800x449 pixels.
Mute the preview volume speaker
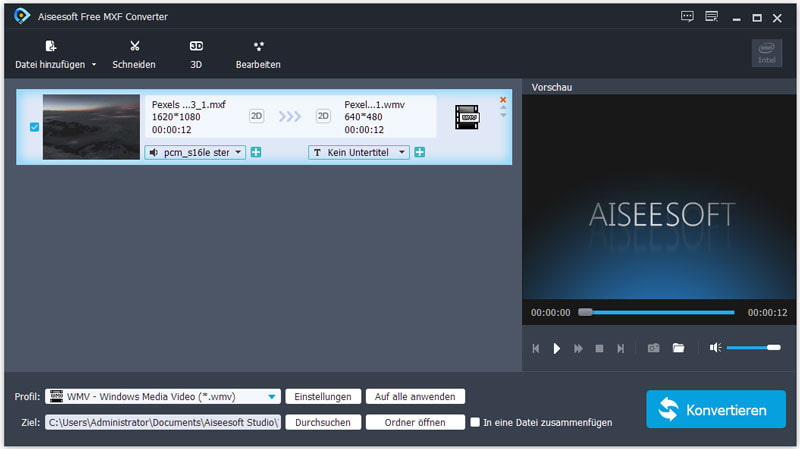[715, 347]
